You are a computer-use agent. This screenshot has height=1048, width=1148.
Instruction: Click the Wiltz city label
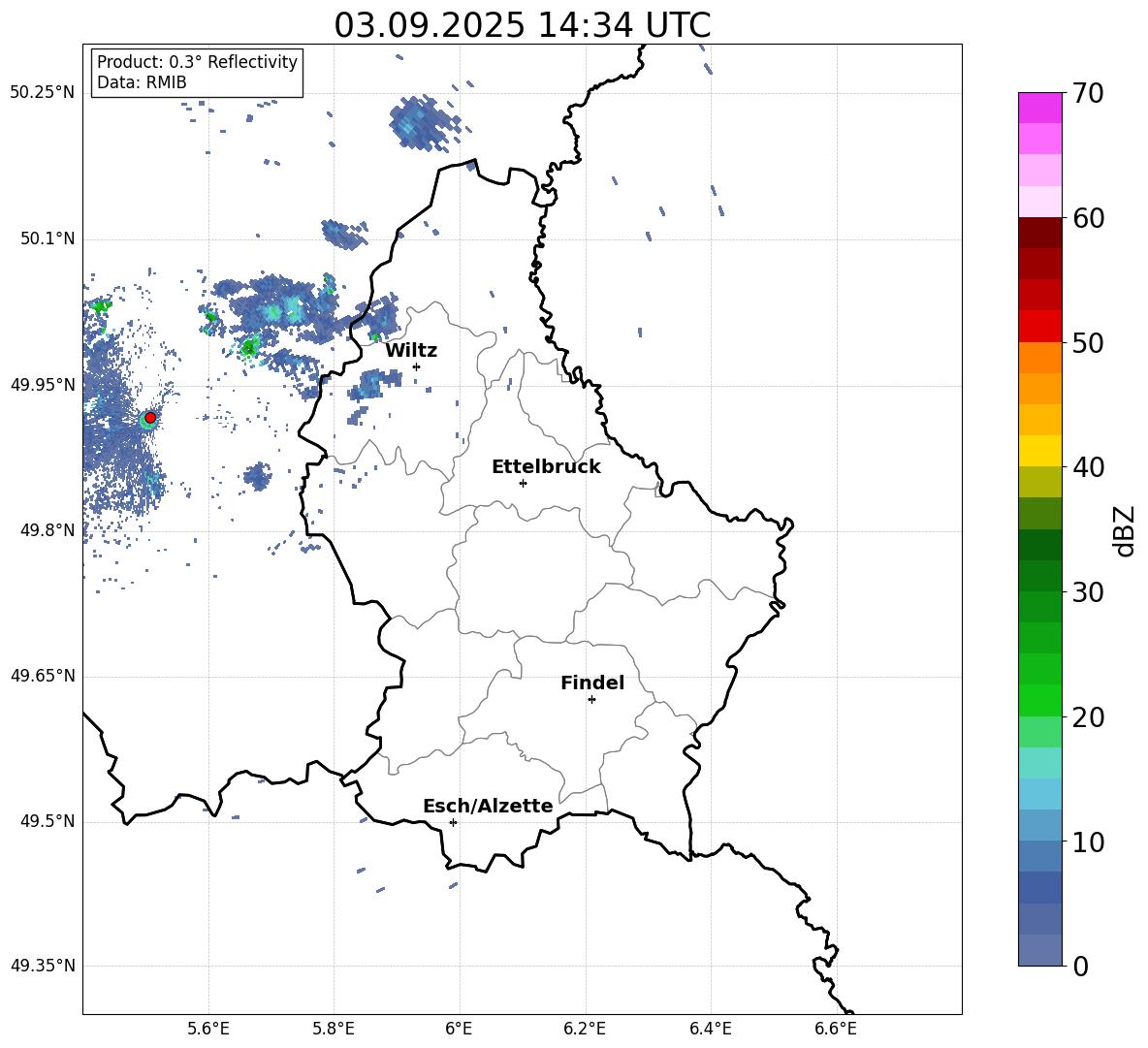[x=411, y=351]
